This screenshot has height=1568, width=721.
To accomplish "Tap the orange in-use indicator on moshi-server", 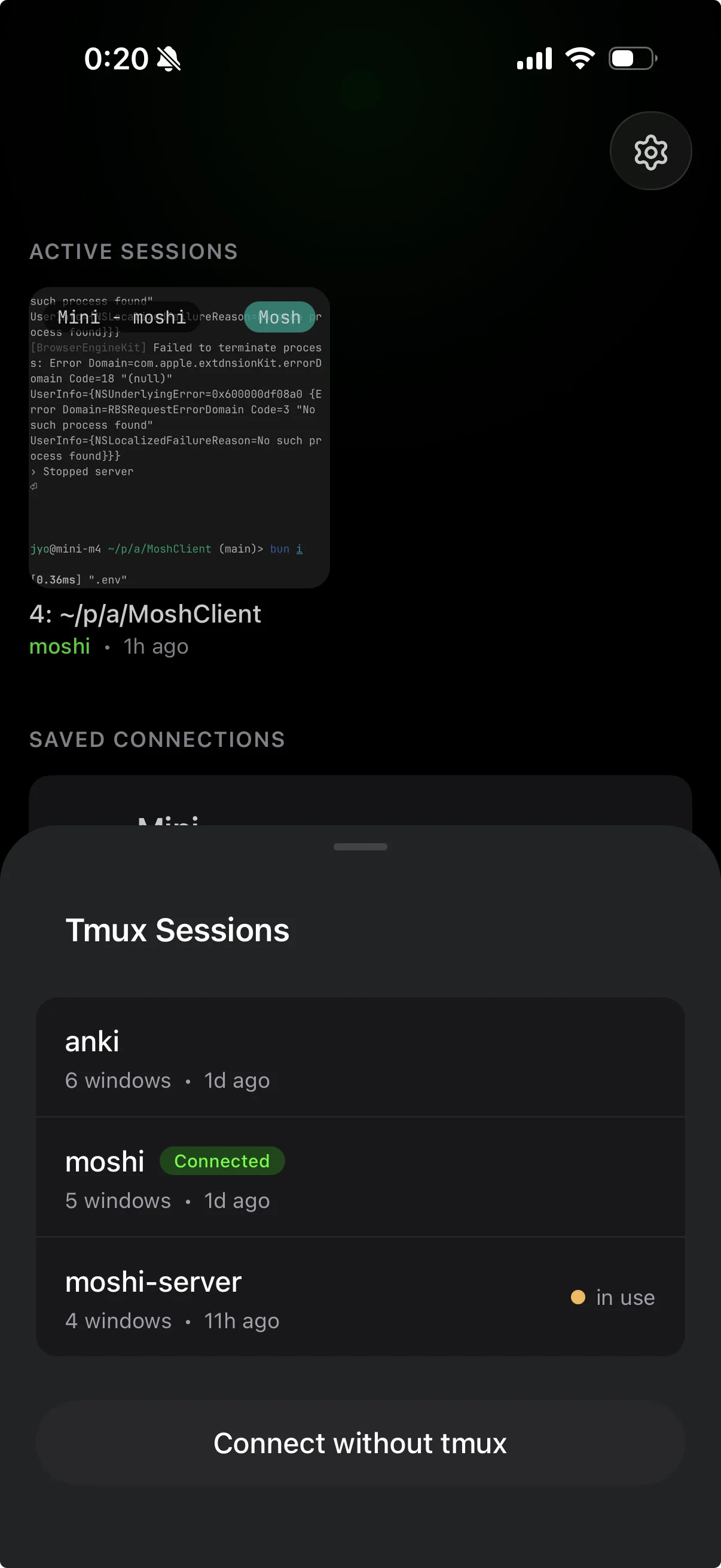I will click(x=578, y=1297).
